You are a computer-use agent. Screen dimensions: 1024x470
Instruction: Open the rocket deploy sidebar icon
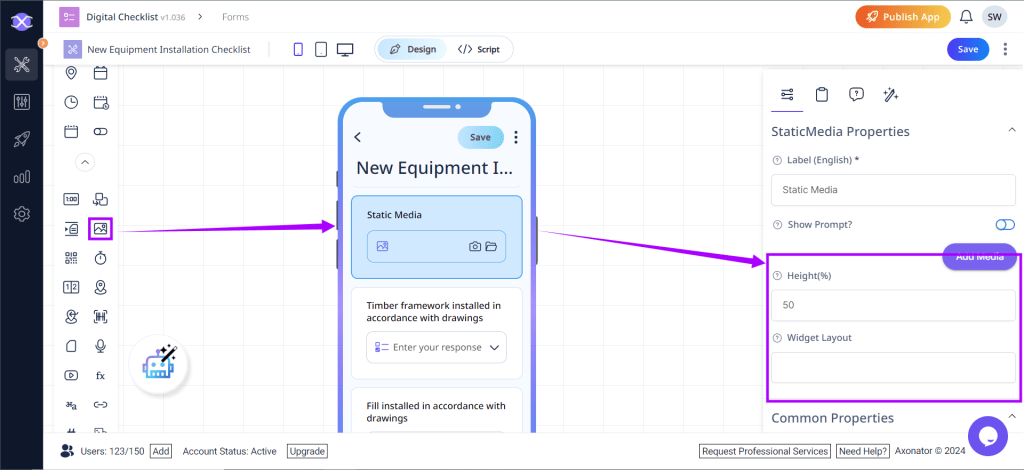21,140
